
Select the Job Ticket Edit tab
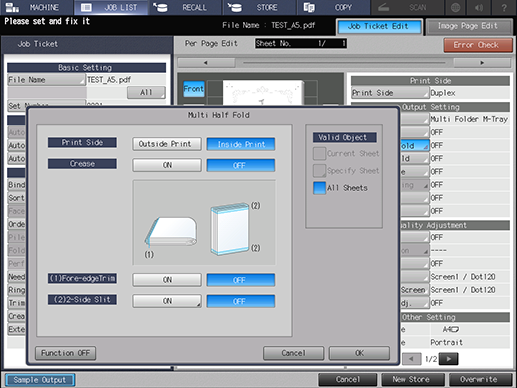point(378,26)
